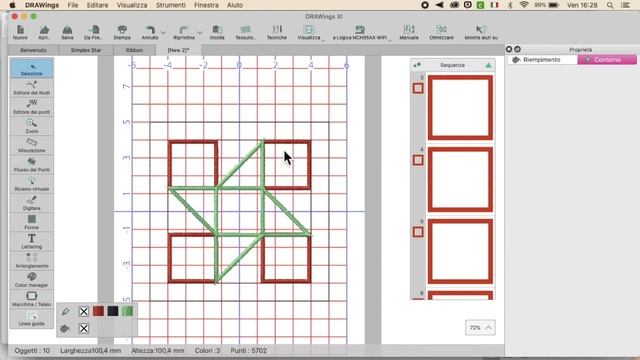Toggle the checkbox for sequence item 5

[418, 232]
